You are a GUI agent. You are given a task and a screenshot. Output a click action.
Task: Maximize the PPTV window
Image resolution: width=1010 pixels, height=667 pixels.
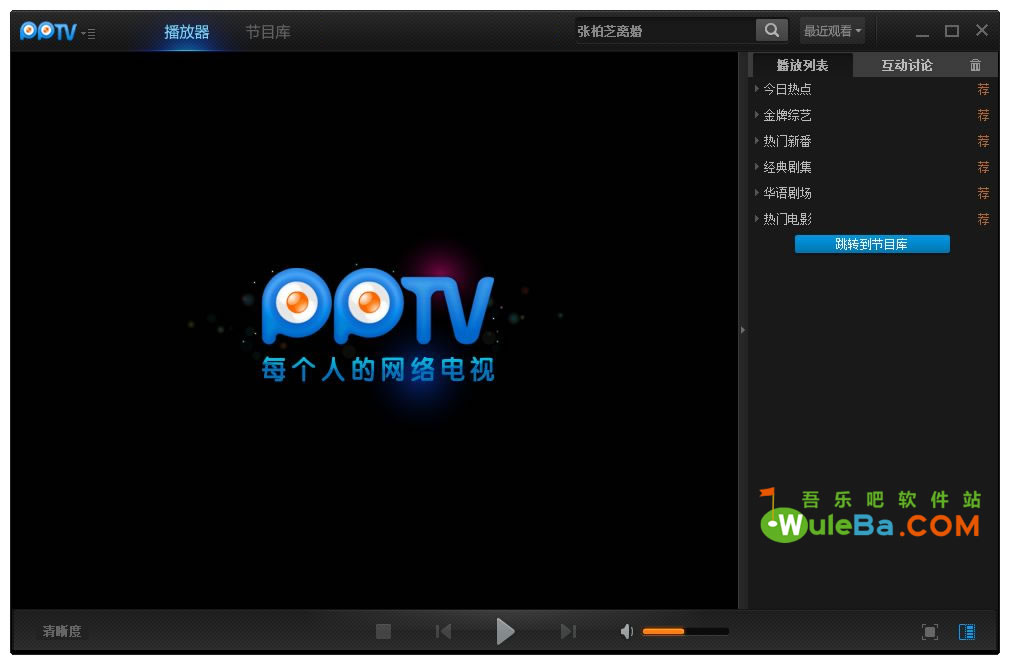tap(952, 31)
